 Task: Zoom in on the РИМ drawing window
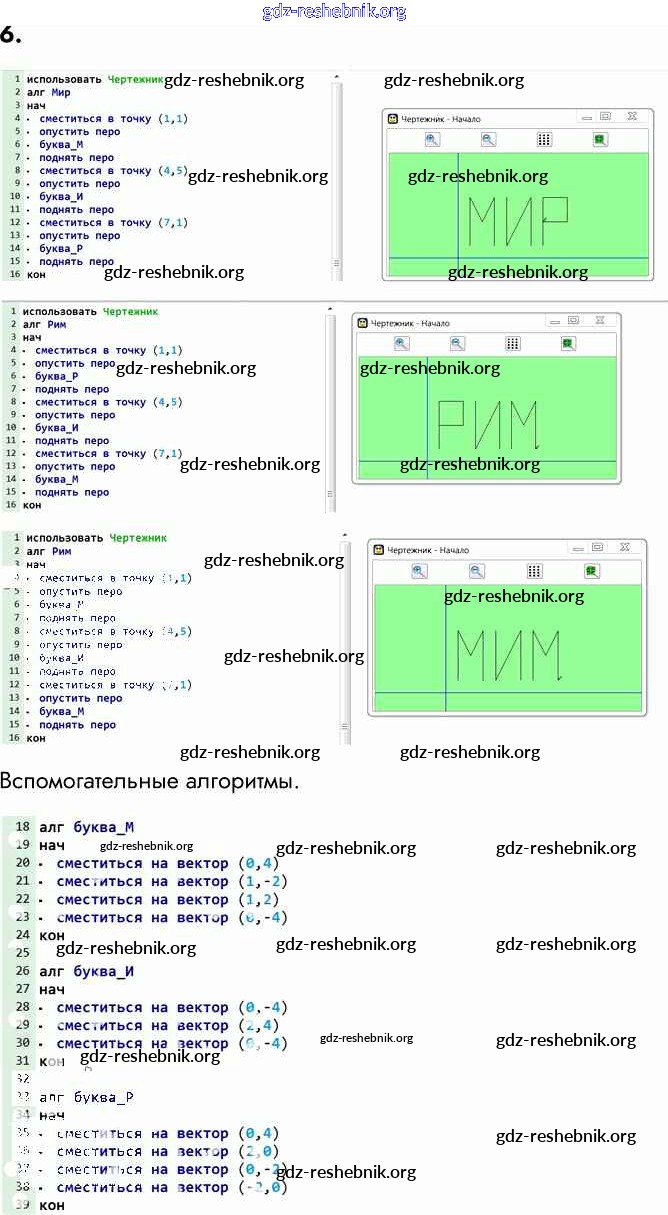(x=401, y=344)
